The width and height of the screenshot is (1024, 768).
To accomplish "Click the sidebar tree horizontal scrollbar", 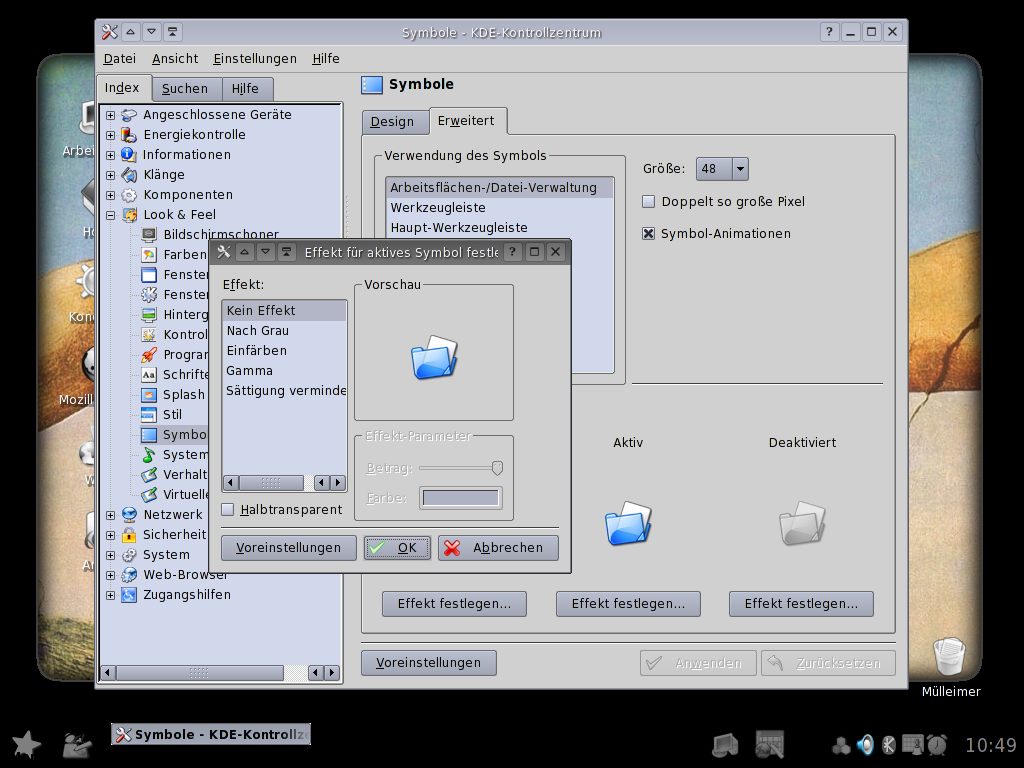I will (x=221, y=673).
